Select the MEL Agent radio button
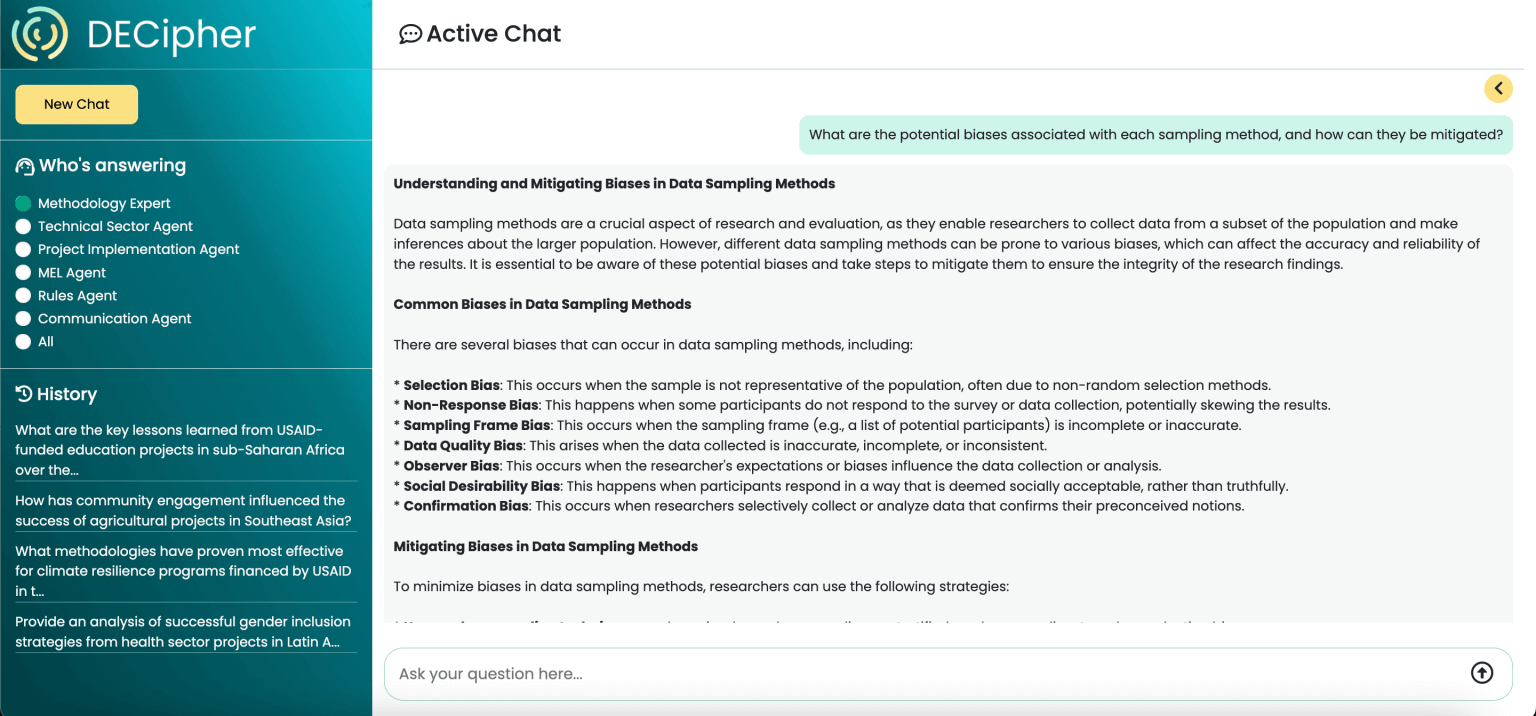This screenshot has width=1536, height=716. (23, 272)
